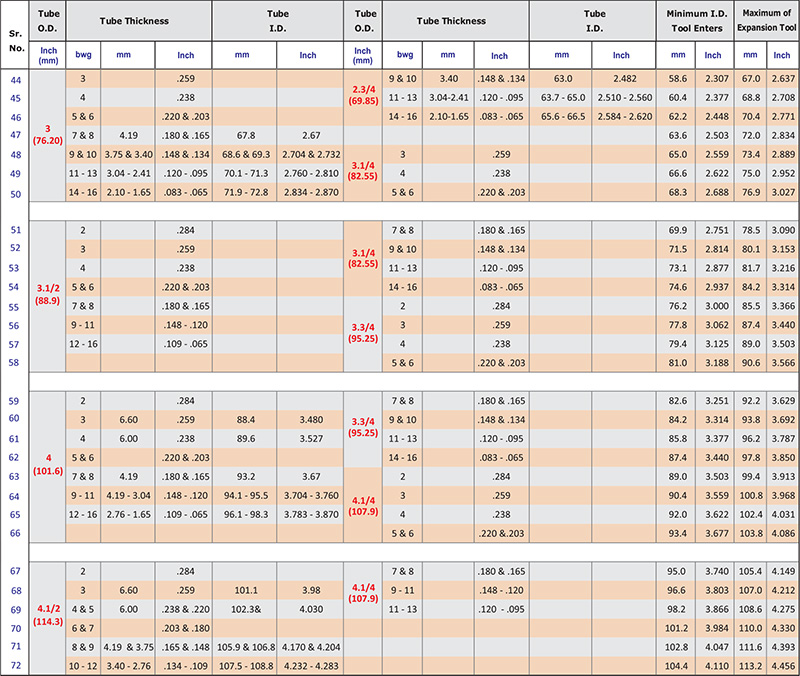Click tube I.D. value '101.1'

click(246, 590)
